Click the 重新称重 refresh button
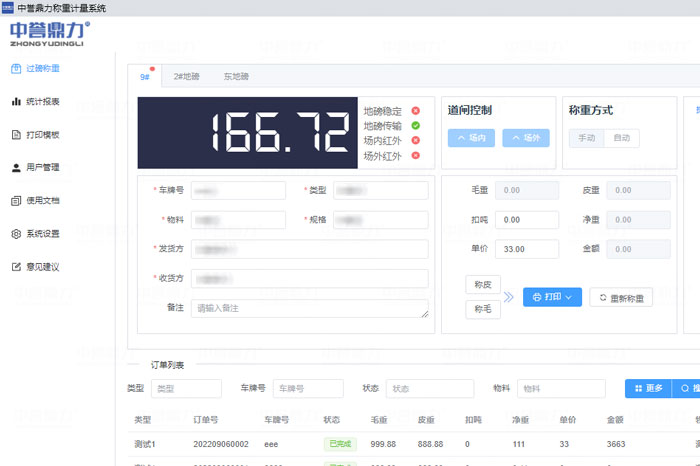The width and height of the screenshot is (700, 466). pyautogui.click(x=621, y=297)
